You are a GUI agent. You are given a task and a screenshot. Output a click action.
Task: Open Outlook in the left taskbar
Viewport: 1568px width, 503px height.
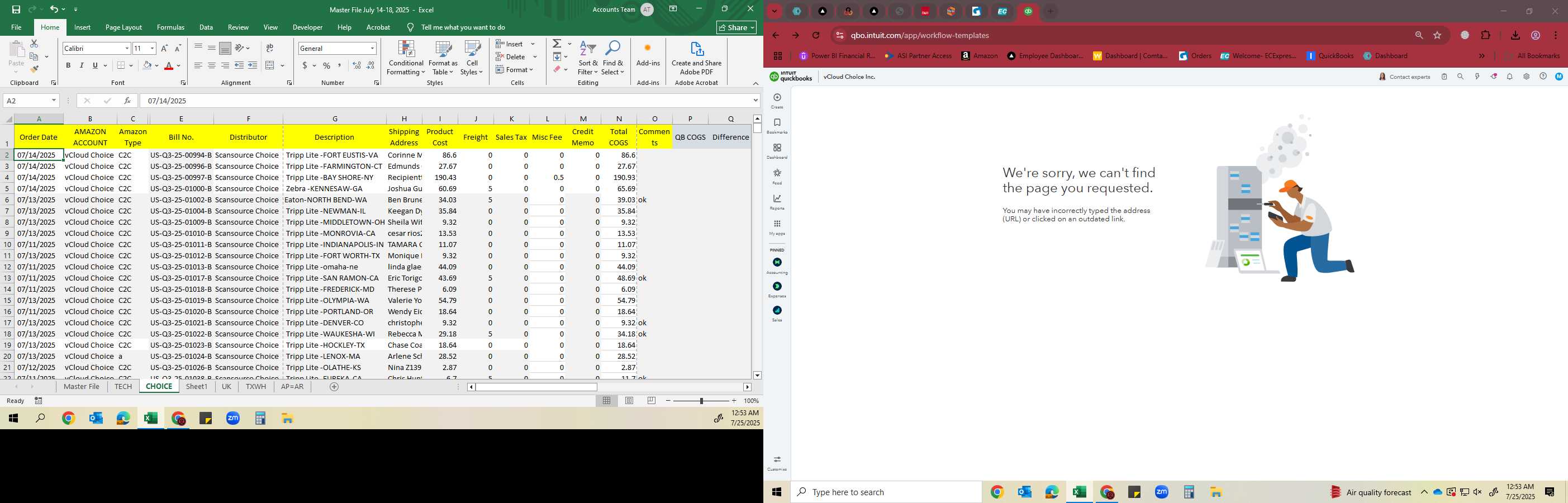click(96, 419)
